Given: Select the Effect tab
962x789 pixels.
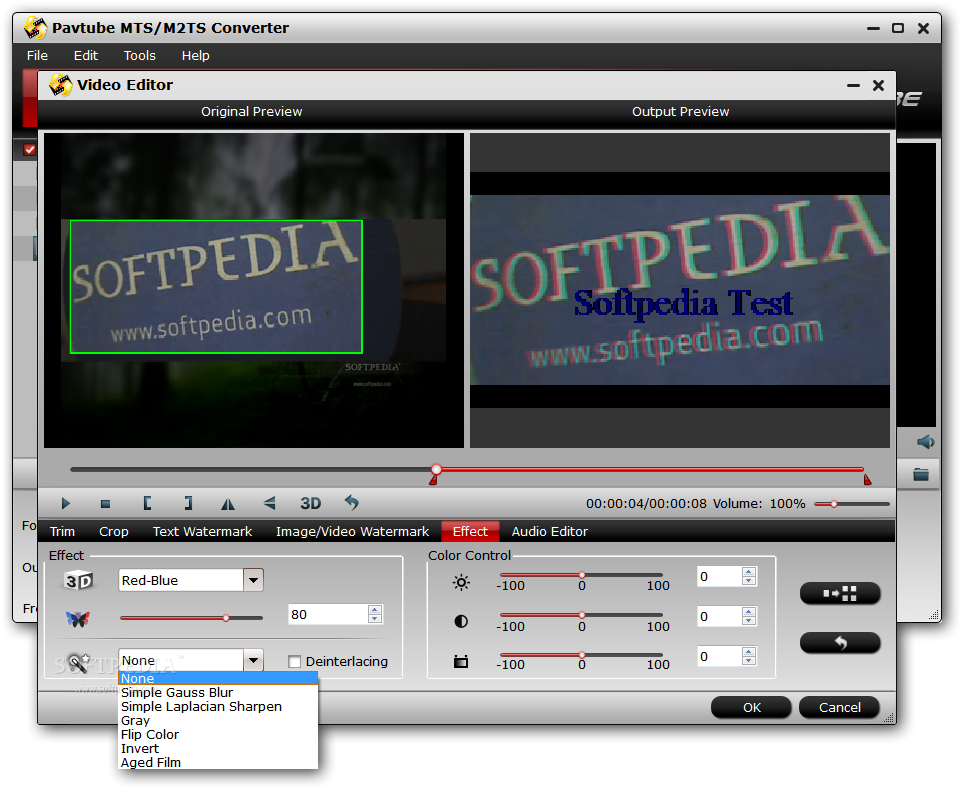Looking at the screenshot, I should [x=470, y=531].
